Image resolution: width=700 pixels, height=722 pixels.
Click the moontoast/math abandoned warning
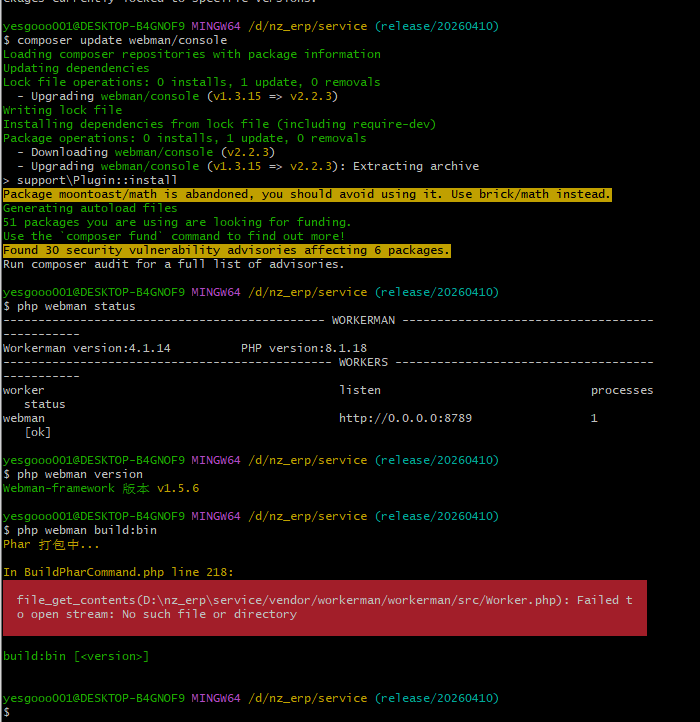(x=306, y=194)
